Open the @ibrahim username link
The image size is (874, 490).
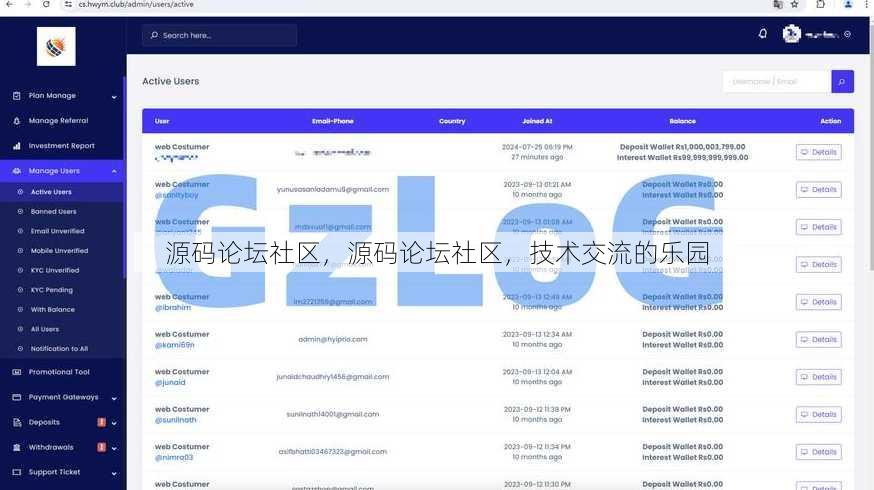[x=173, y=308]
